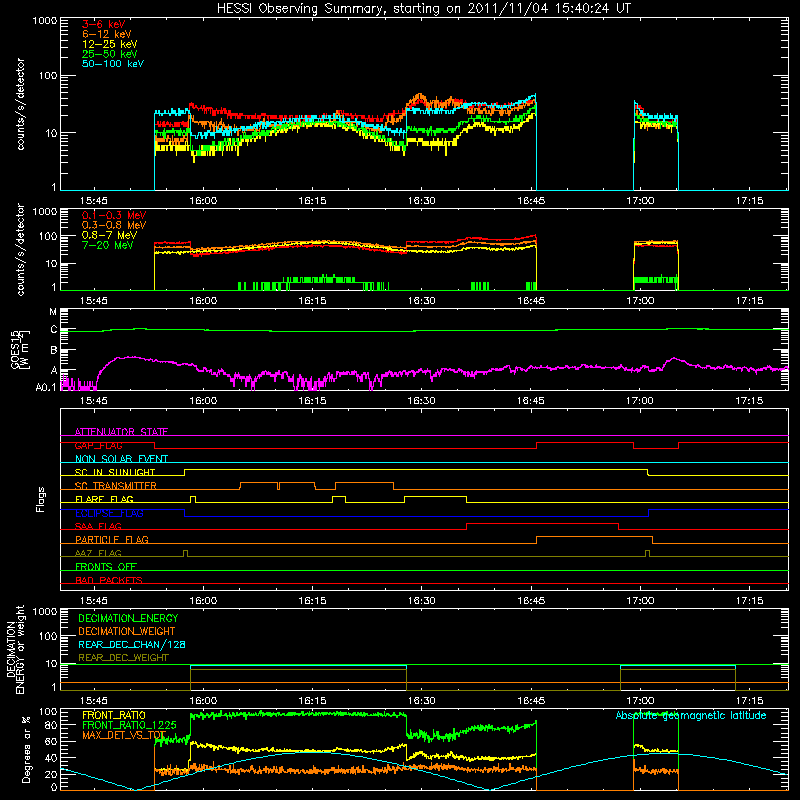This screenshot has width=800, height=800.
Task: Click the PARTICLE_FLAG raised segment after 16:45
Action: coord(594,537)
